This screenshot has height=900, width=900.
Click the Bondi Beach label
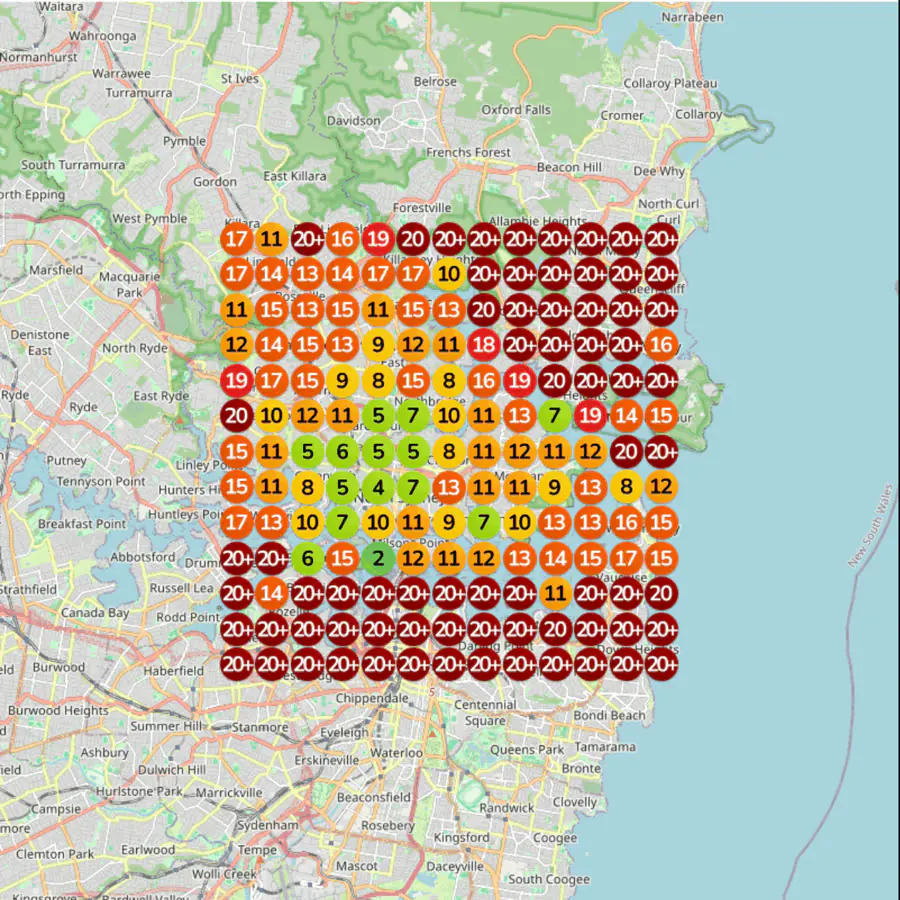point(609,715)
